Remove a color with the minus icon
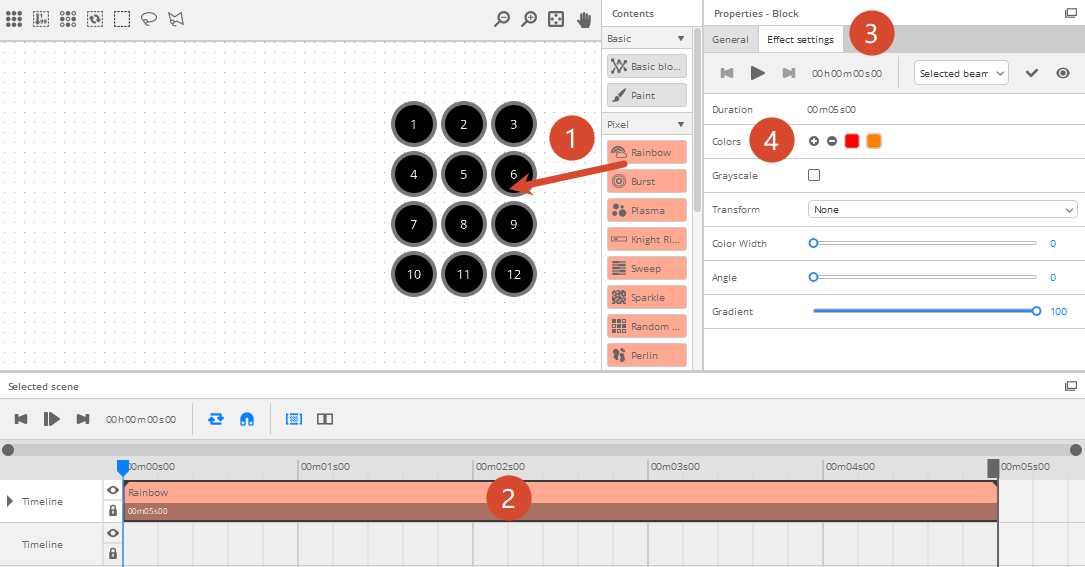1085x567 pixels. [832, 141]
